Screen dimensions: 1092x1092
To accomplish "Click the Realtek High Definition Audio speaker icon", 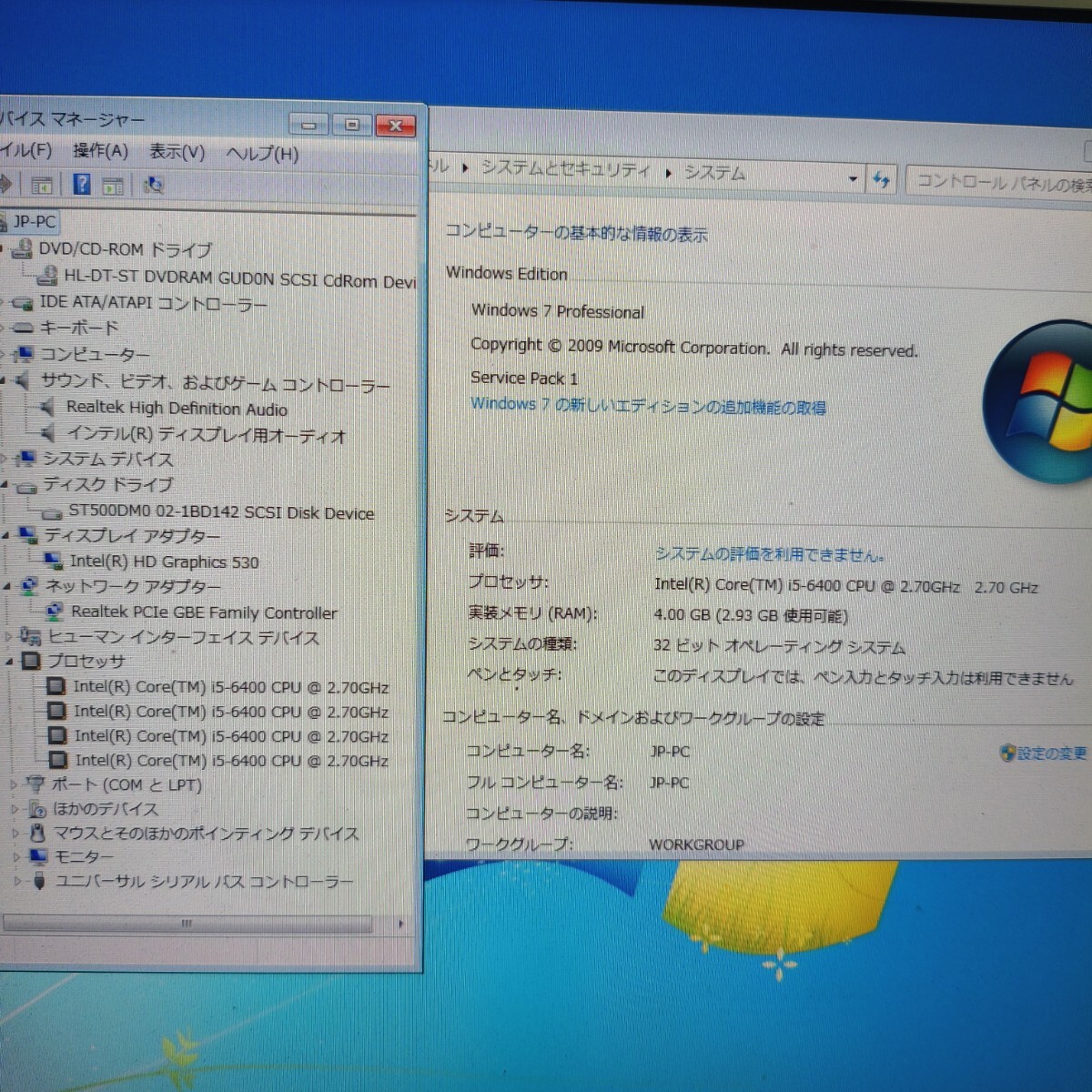I will click(x=48, y=407).
